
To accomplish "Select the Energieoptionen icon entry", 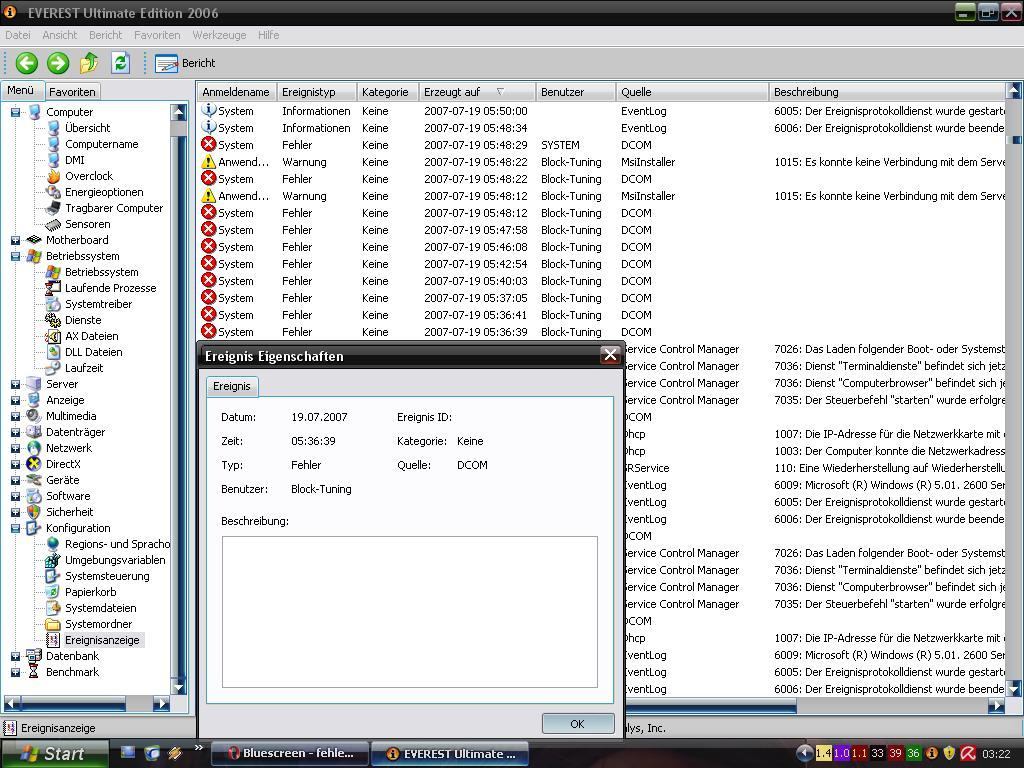I will [x=53, y=192].
